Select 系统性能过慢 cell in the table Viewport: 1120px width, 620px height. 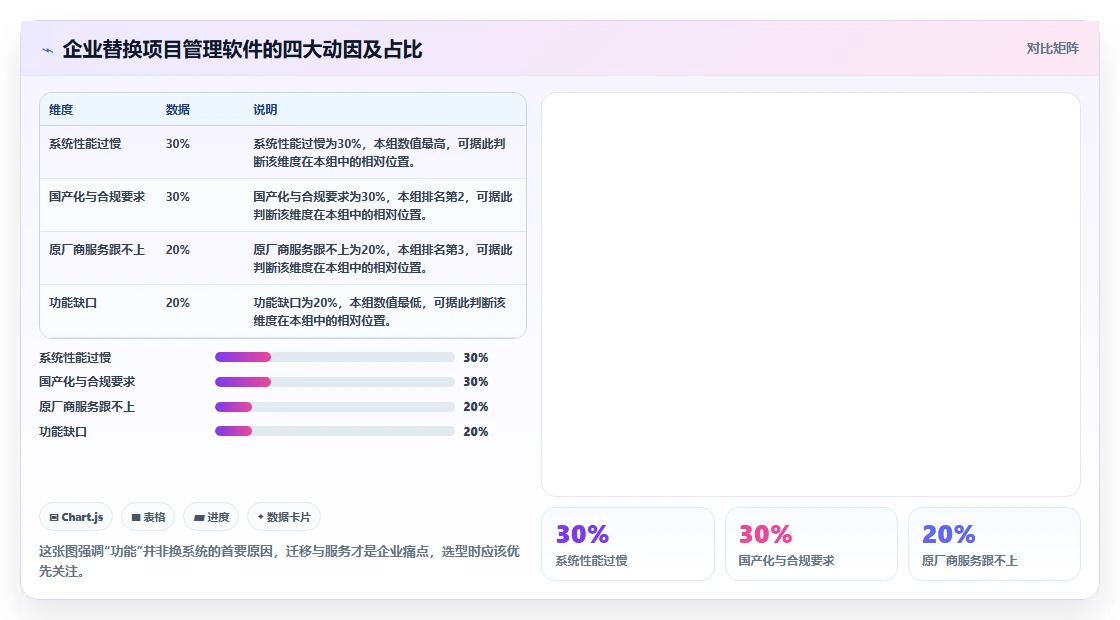point(85,144)
